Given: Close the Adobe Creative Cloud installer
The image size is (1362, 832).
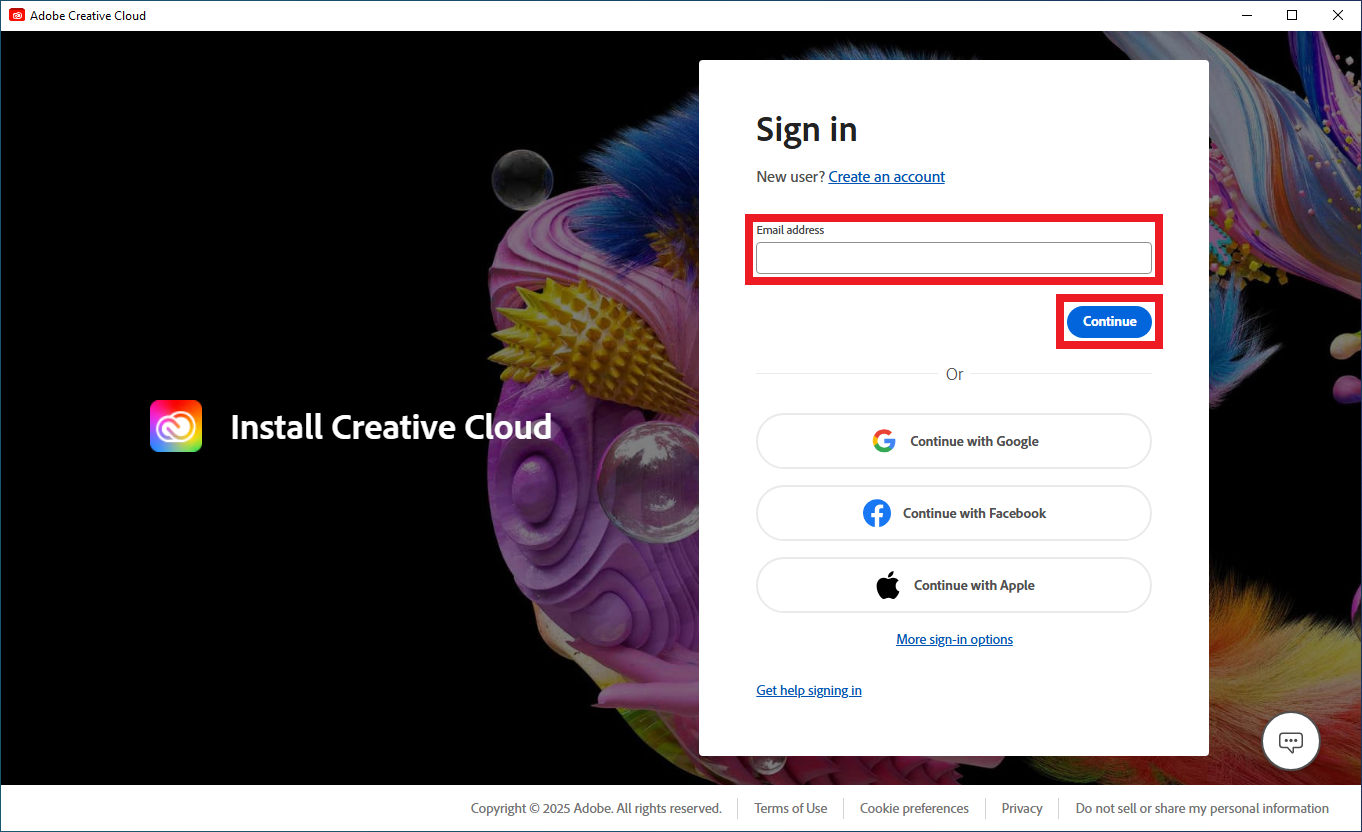Looking at the screenshot, I should [1338, 15].
